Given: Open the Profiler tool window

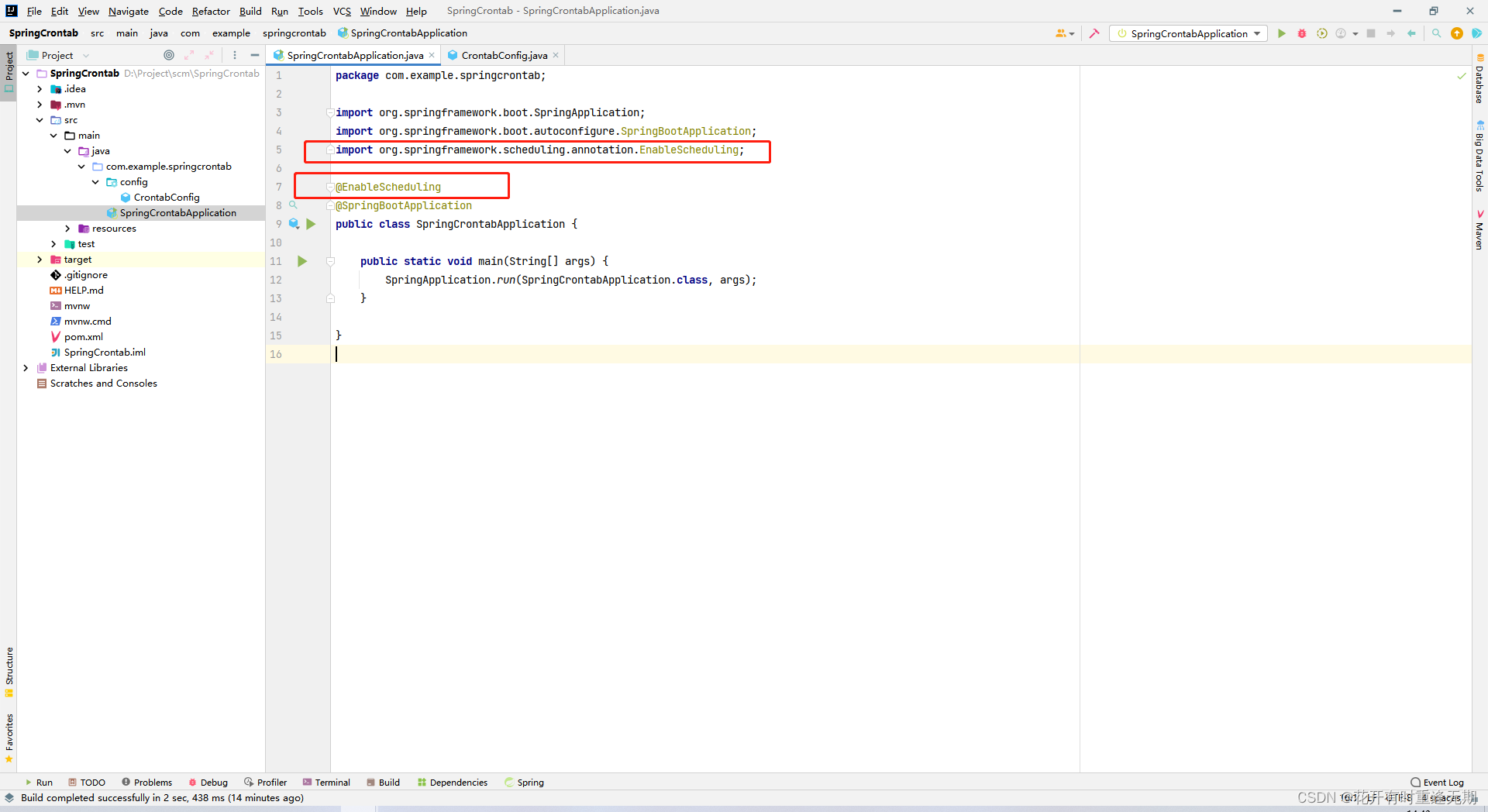Looking at the screenshot, I should tap(266, 783).
